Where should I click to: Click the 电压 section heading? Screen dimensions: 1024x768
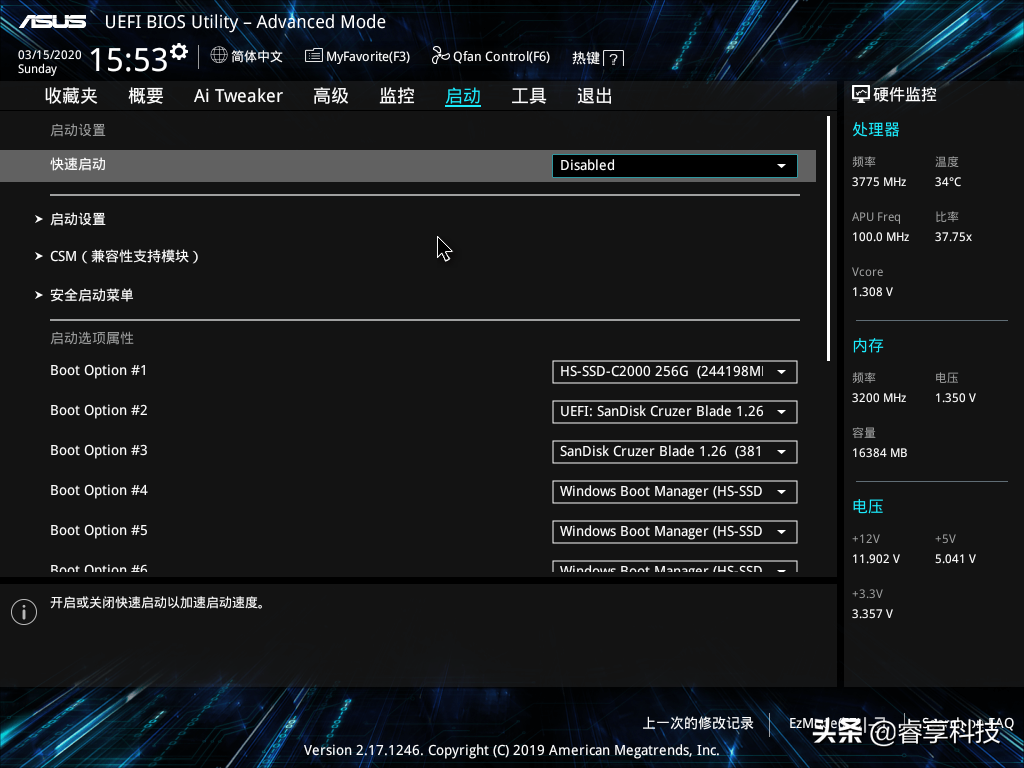coord(868,506)
